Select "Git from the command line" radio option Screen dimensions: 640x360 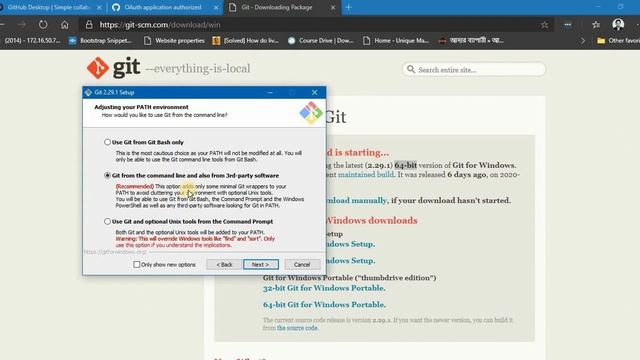click(107, 176)
